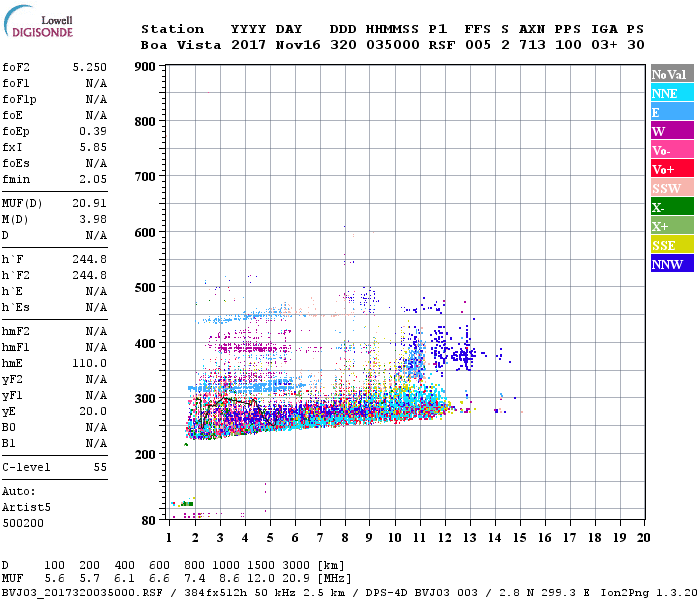Click the 15 MHz x-axis label
Screen dimensions: 700x600
[x=520, y=538]
